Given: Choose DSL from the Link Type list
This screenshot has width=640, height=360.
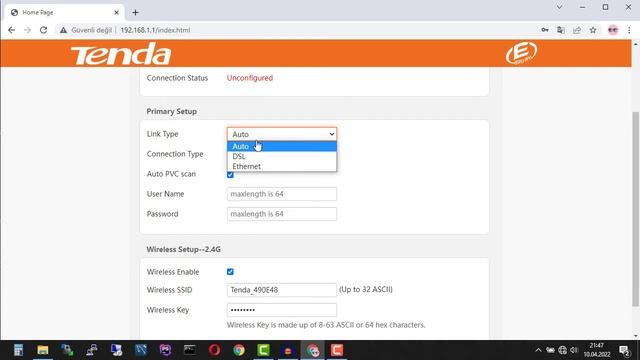Looking at the screenshot, I should (282, 156).
